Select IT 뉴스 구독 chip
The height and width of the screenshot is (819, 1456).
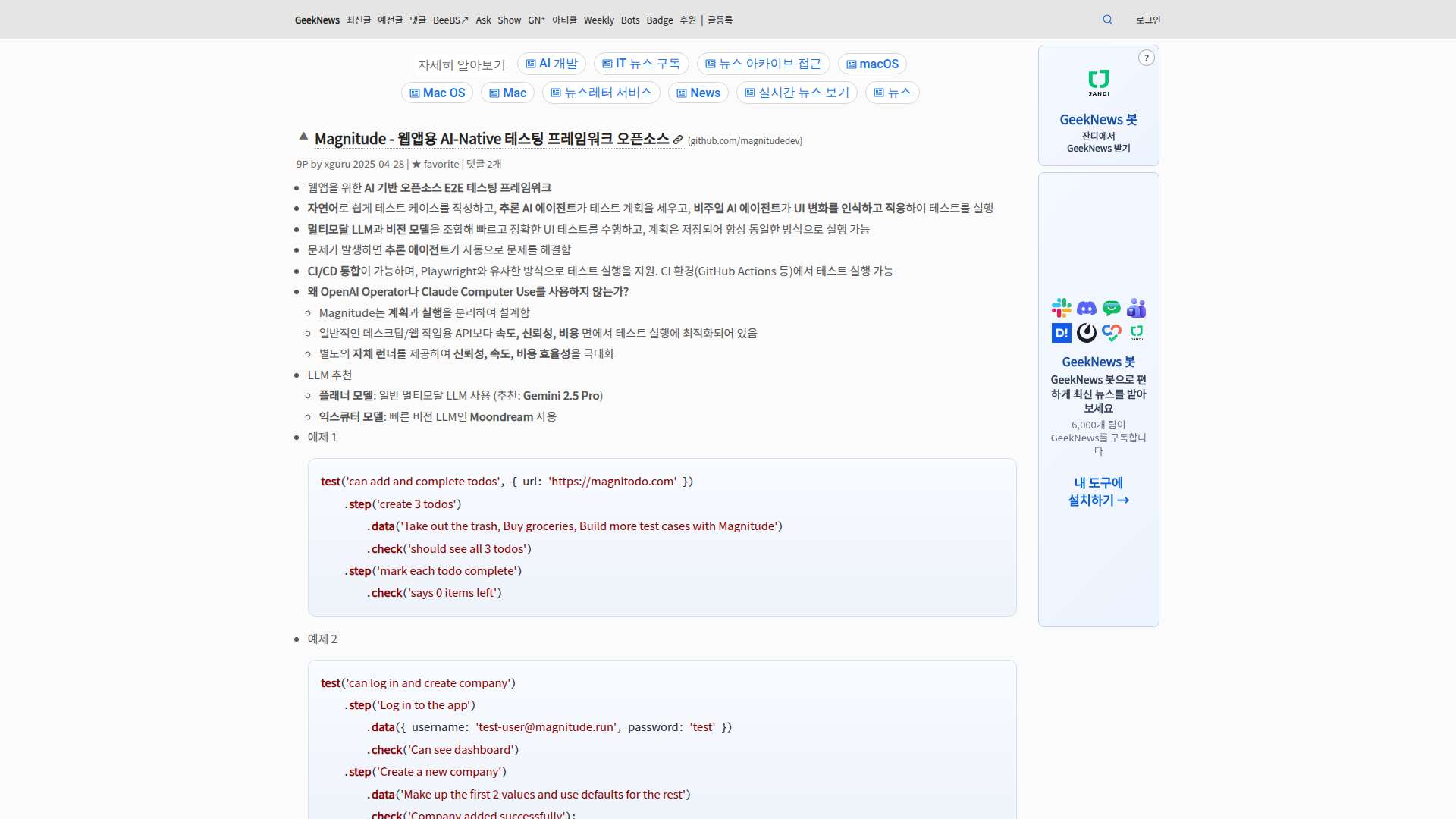point(641,64)
